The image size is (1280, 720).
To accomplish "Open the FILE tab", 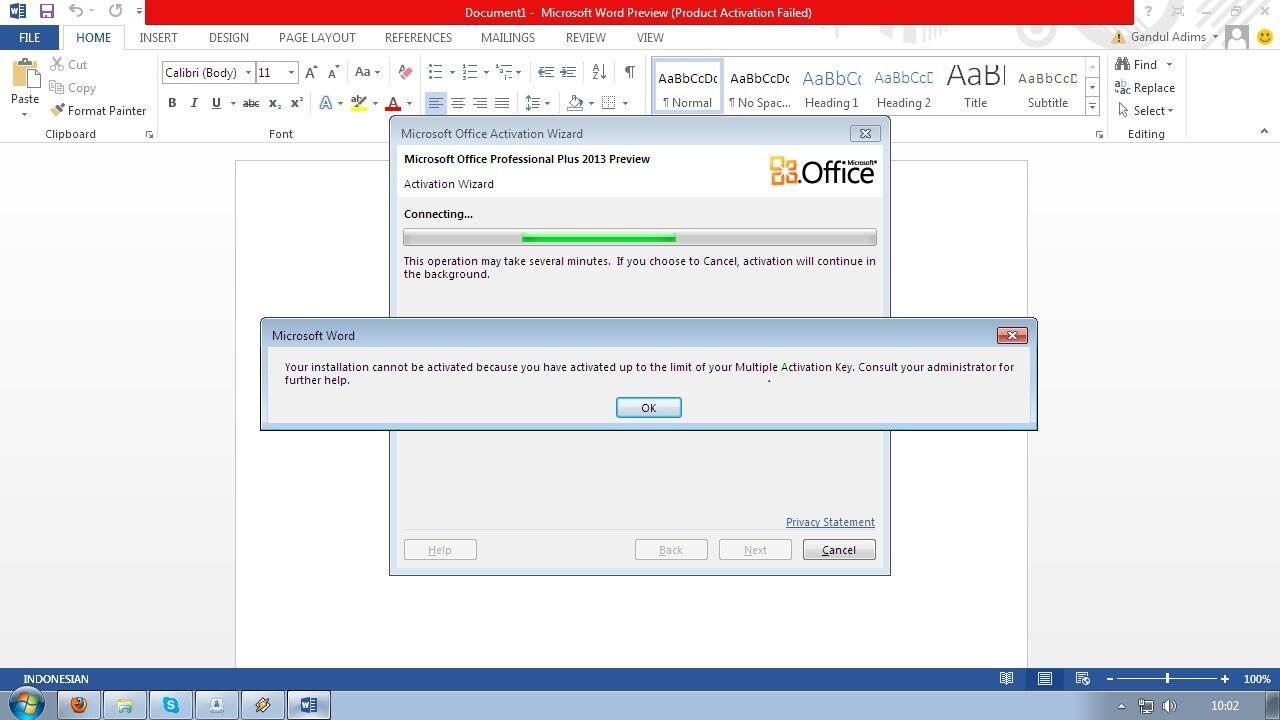I will click(29, 37).
